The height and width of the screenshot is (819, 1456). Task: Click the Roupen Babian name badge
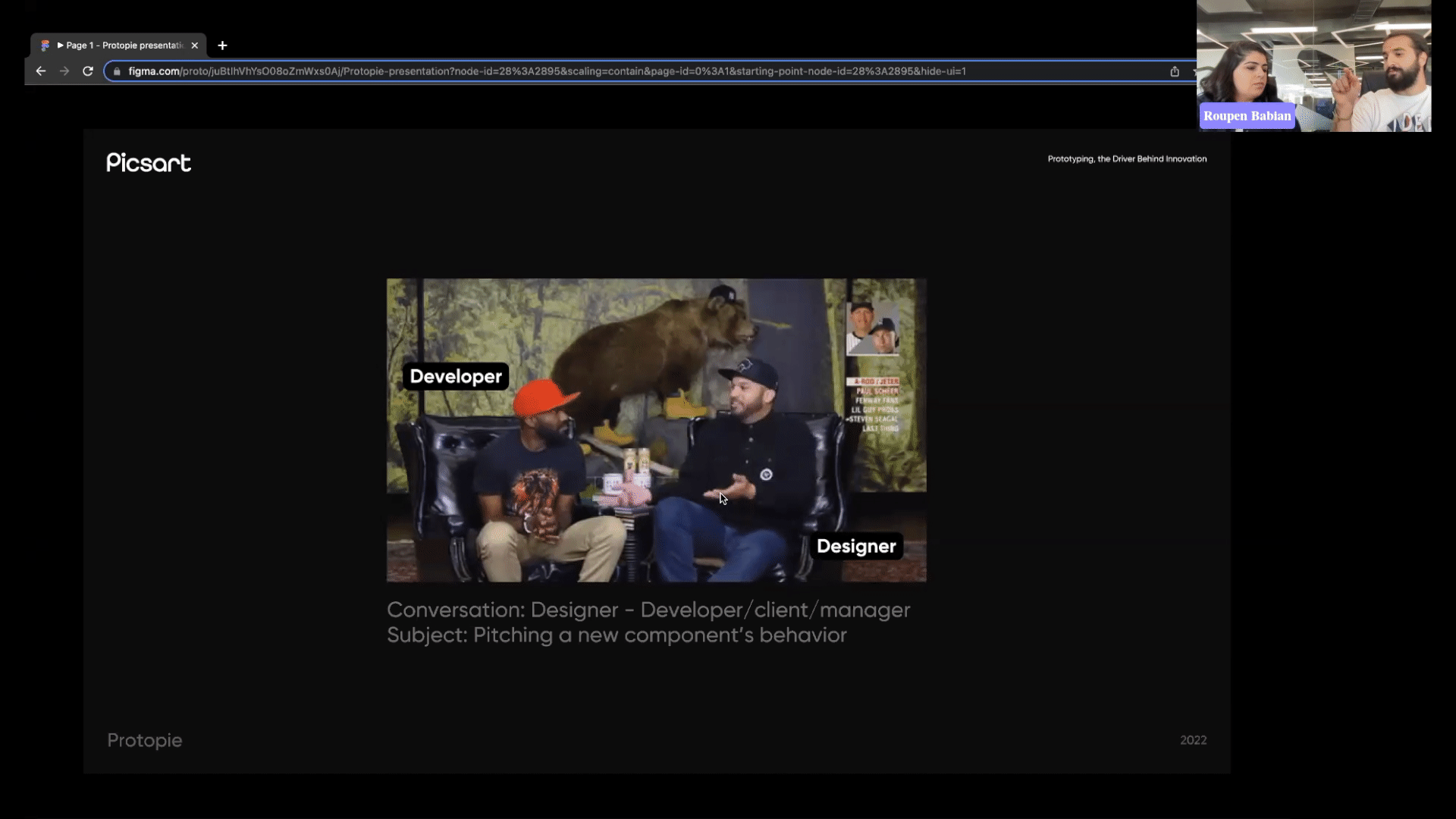tap(1247, 116)
